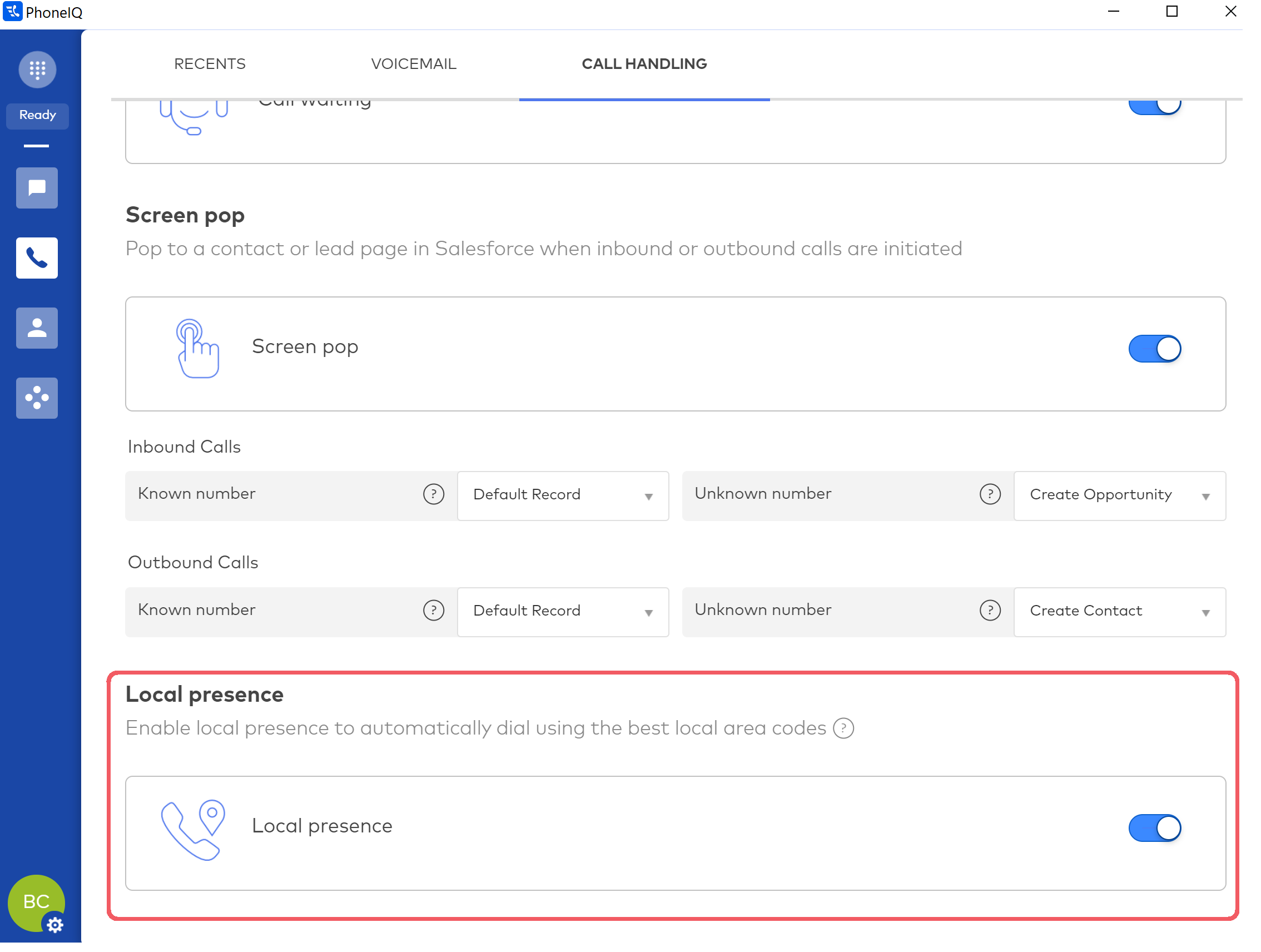1261x952 pixels.
Task: Disable the Screen pop toggle
Action: click(1154, 349)
